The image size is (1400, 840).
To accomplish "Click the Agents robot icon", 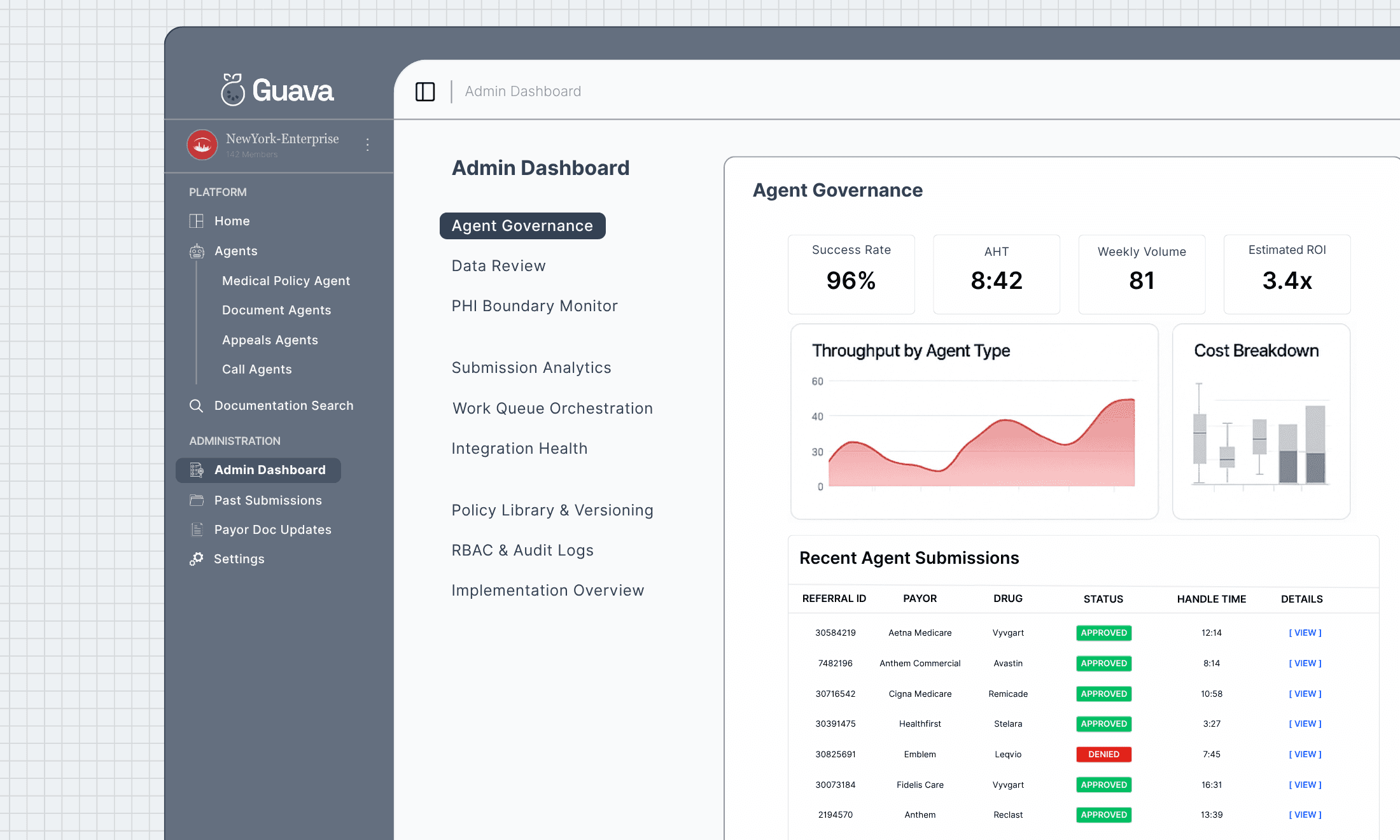I will (x=197, y=251).
